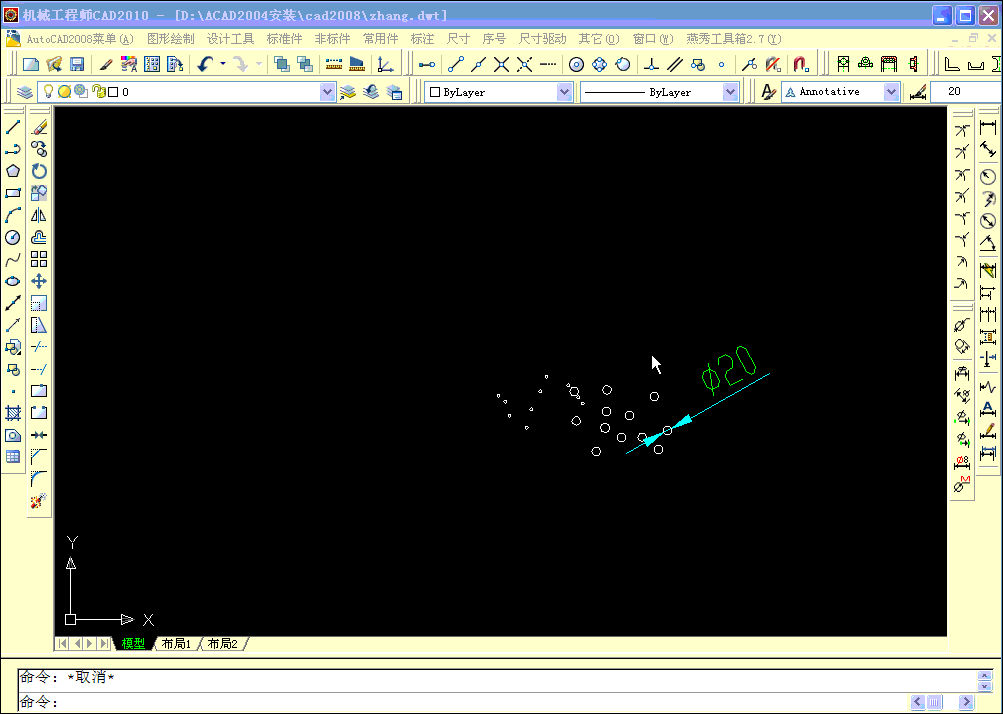The image size is (1003, 714).
Task: Open the 燕秀工具箱2.7 menu
Action: (734, 39)
